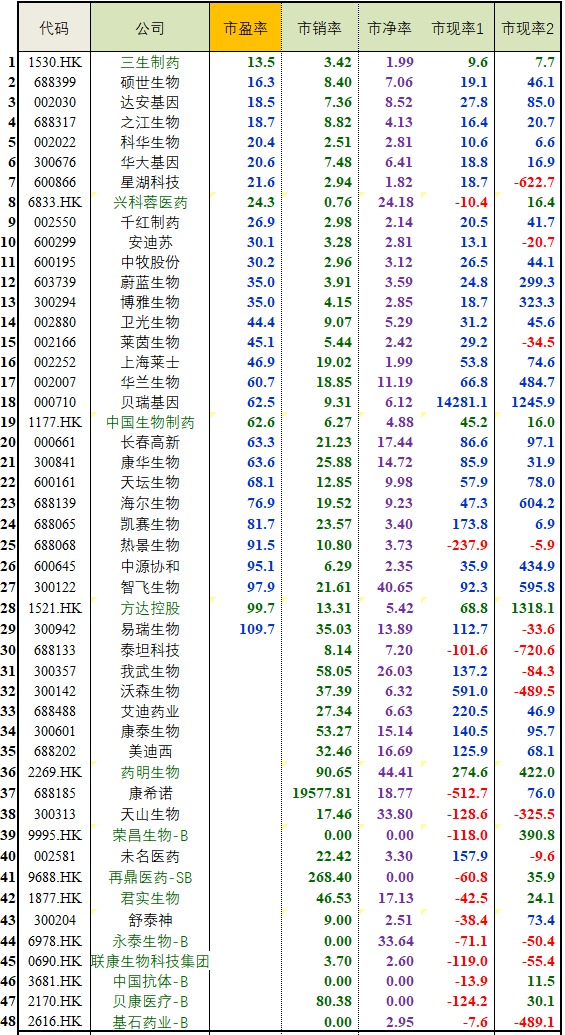Select company 科华生物
565x1035 pixels.
(x=150, y=143)
